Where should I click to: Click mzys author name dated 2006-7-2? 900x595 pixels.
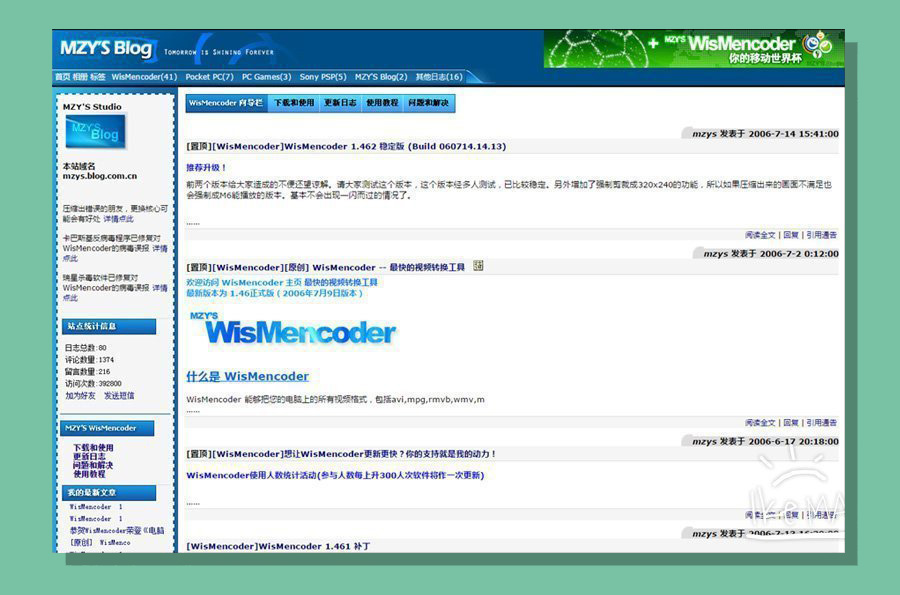(x=716, y=254)
